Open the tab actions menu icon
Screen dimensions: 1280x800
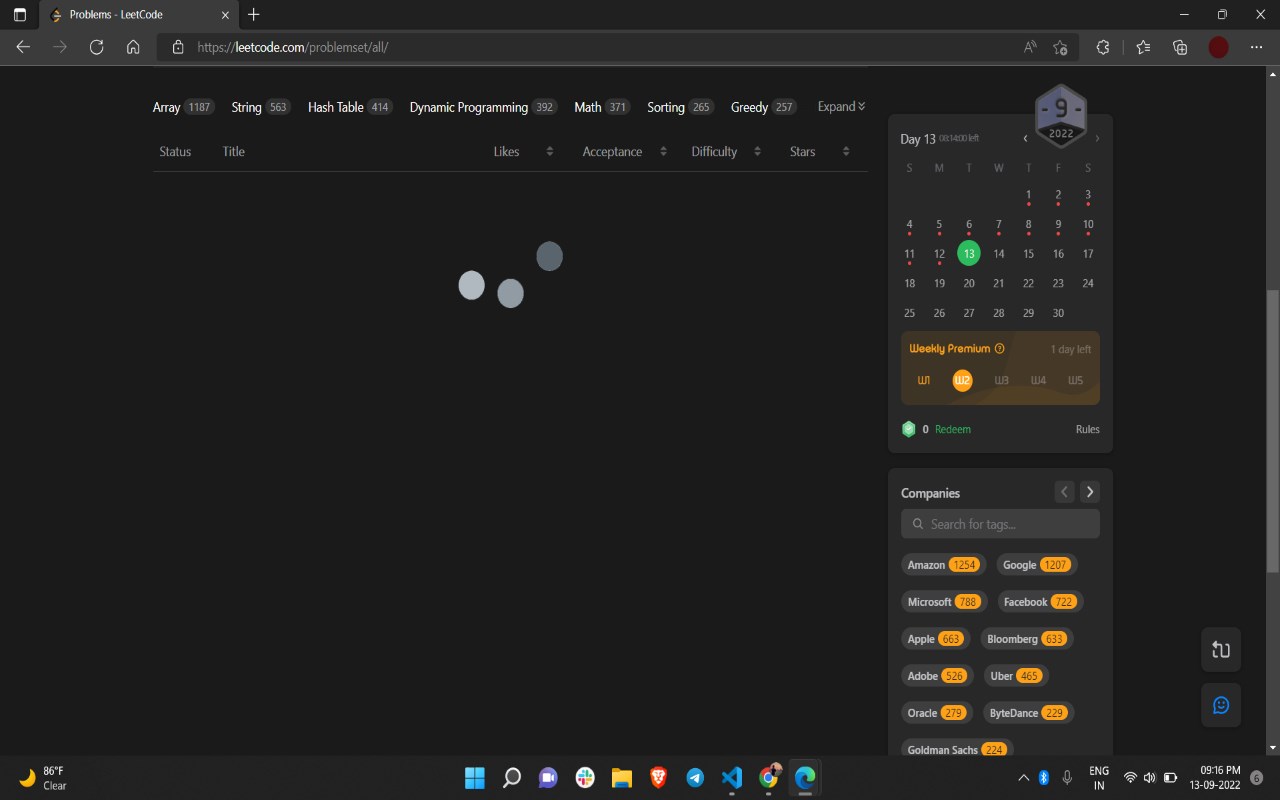point(20,15)
